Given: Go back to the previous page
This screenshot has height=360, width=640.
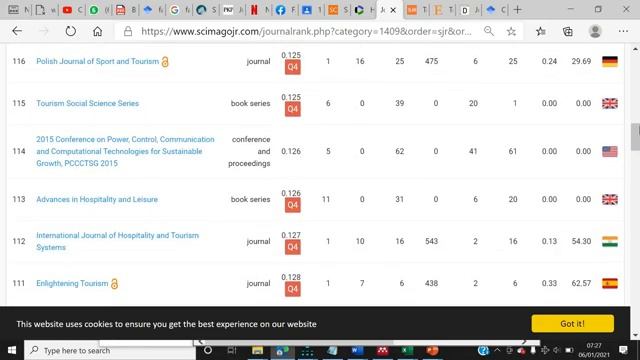Looking at the screenshot, I should click(17, 31).
